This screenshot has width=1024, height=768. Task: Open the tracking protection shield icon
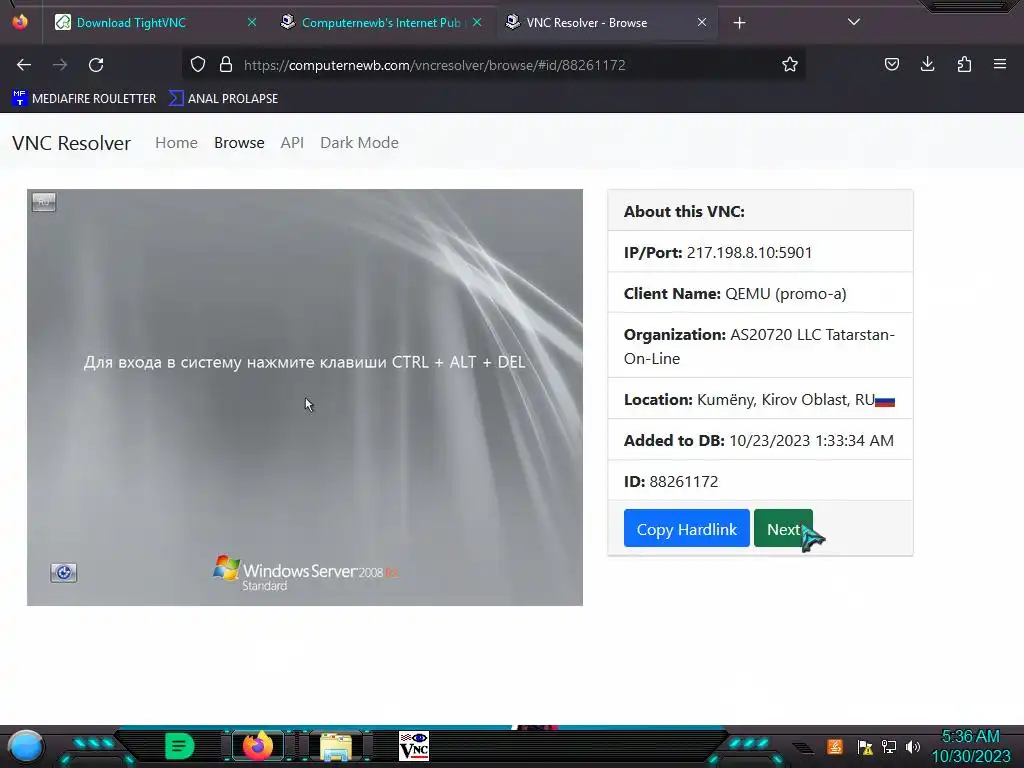tap(198, 65)
